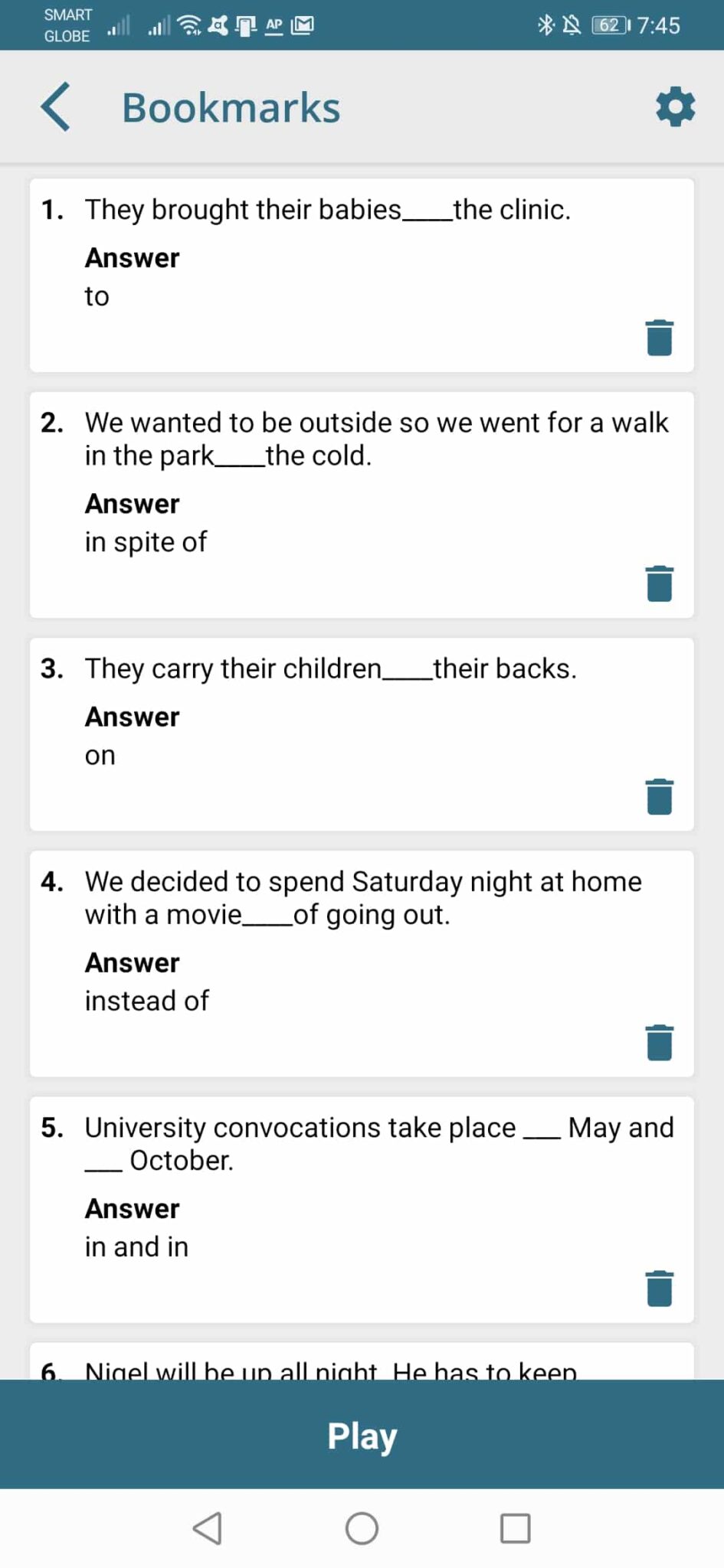Open question 5 about May and October
The image size is (724, 1568).
(379, 1144)
